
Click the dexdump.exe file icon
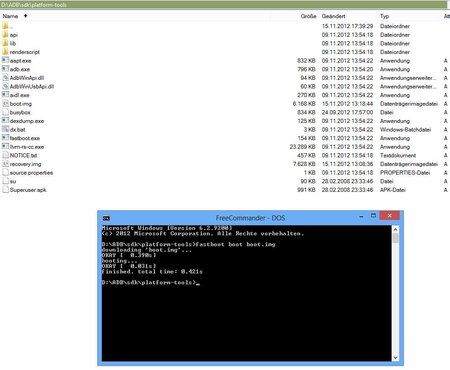pos(5,121)
